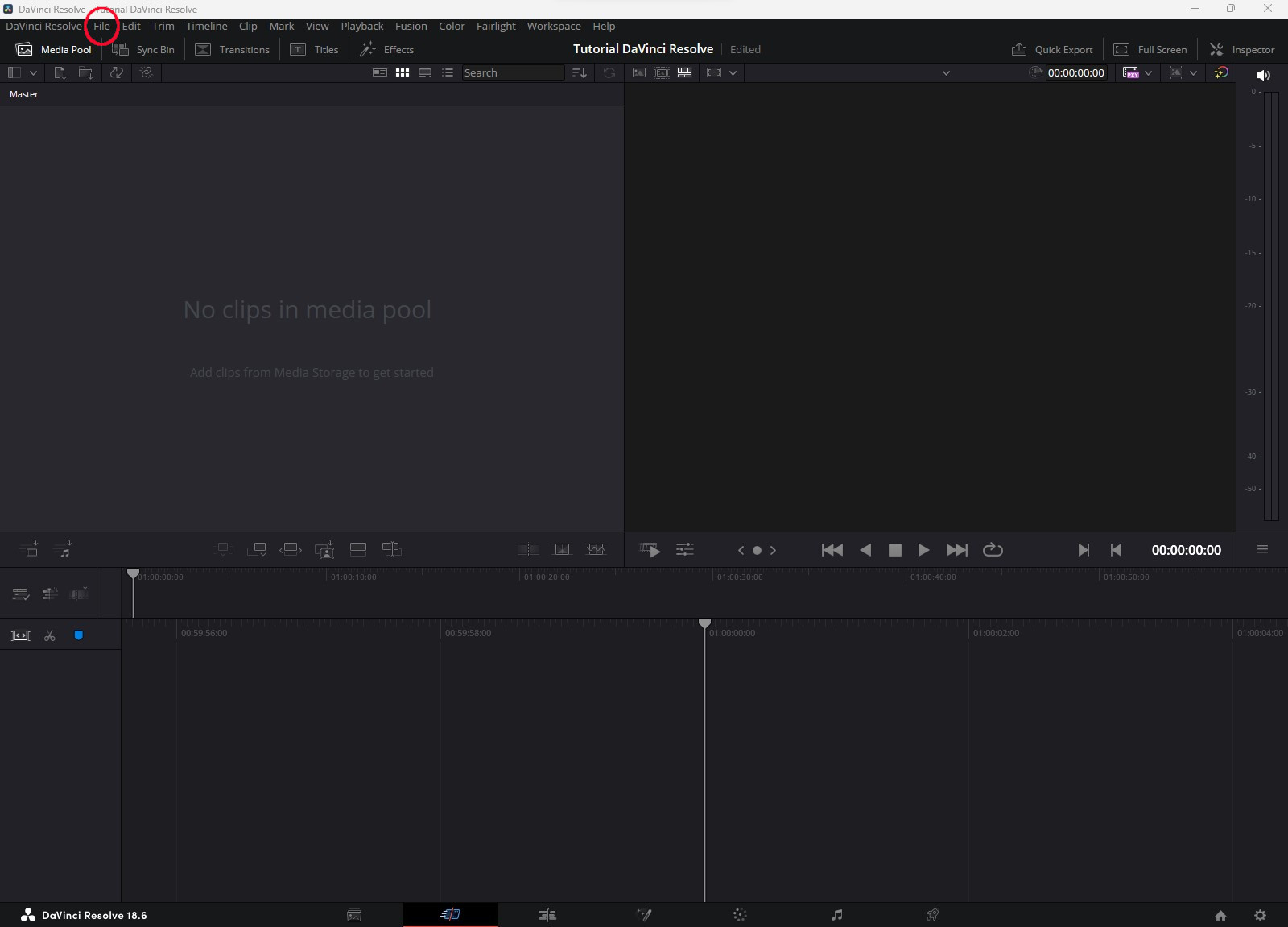
Task: Apply a dissolve transition icon
Action: point(563,549)
